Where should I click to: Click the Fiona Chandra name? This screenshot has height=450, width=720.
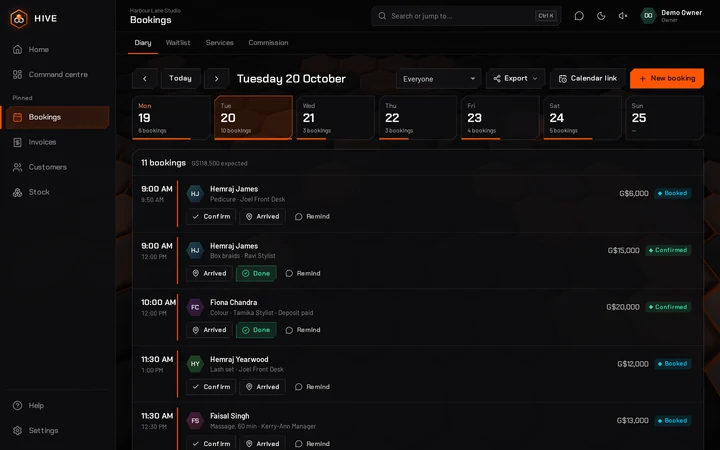click(x=233, y=303)
